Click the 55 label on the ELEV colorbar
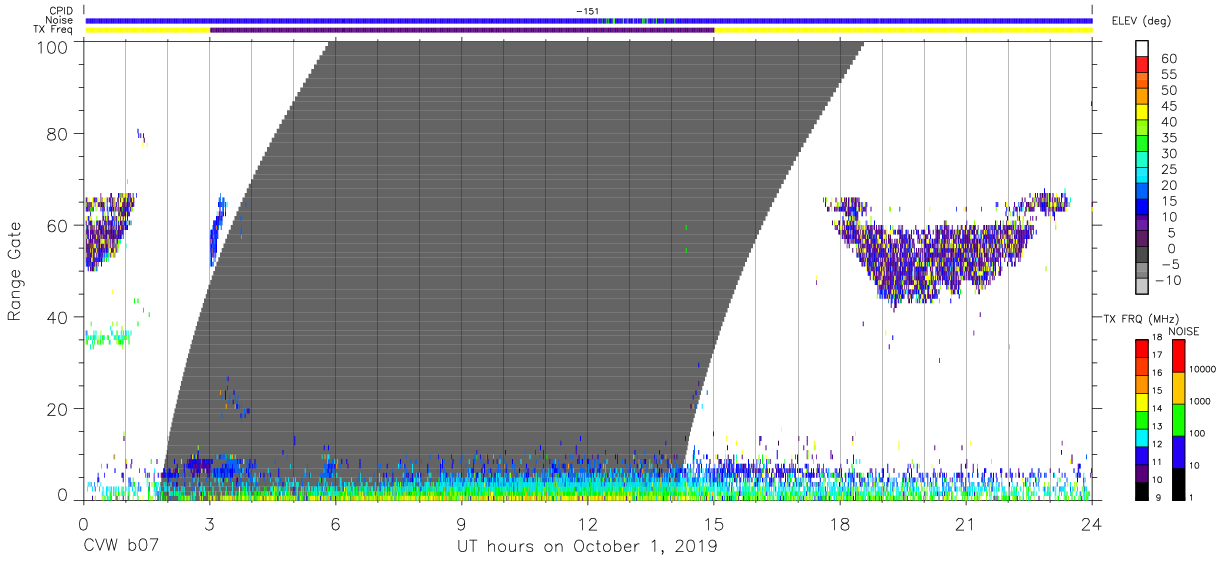 pos(1169,75)
